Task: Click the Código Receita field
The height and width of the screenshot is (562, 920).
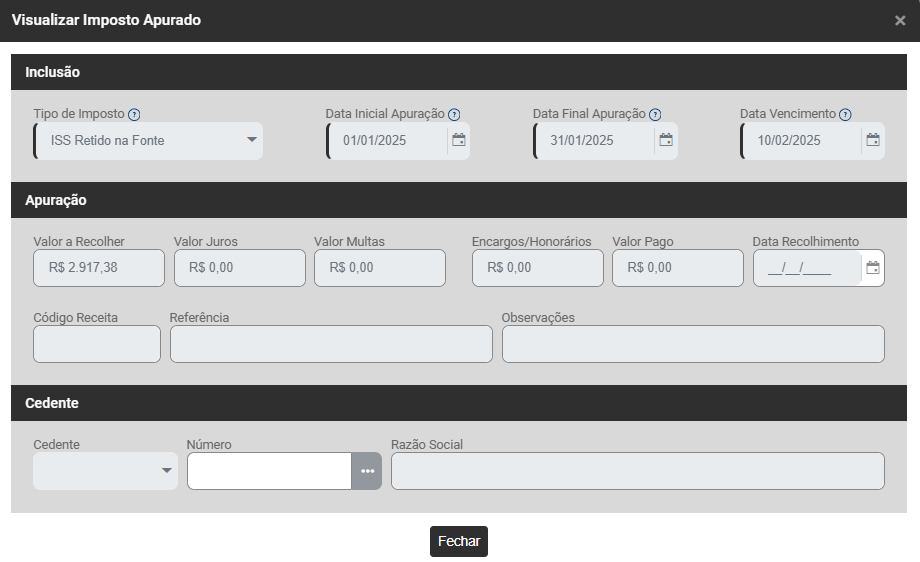Action: point(97,344)
